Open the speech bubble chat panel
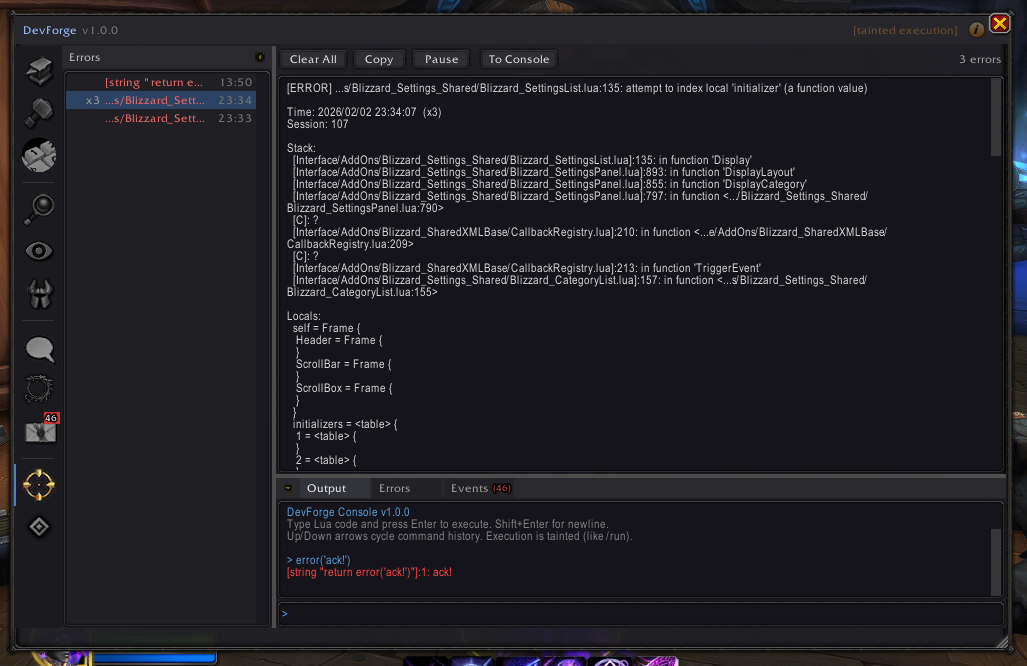Image resolution: width=1027 pixels, height=666 pixels. tap(39, 349)
